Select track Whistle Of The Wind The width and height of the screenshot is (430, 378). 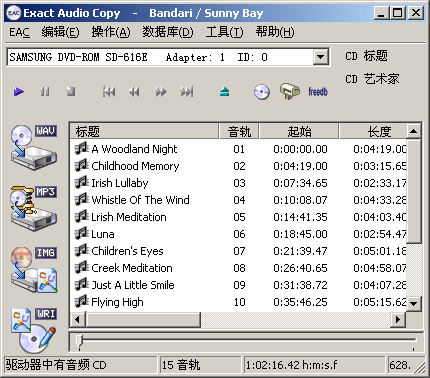click(140, 200)
